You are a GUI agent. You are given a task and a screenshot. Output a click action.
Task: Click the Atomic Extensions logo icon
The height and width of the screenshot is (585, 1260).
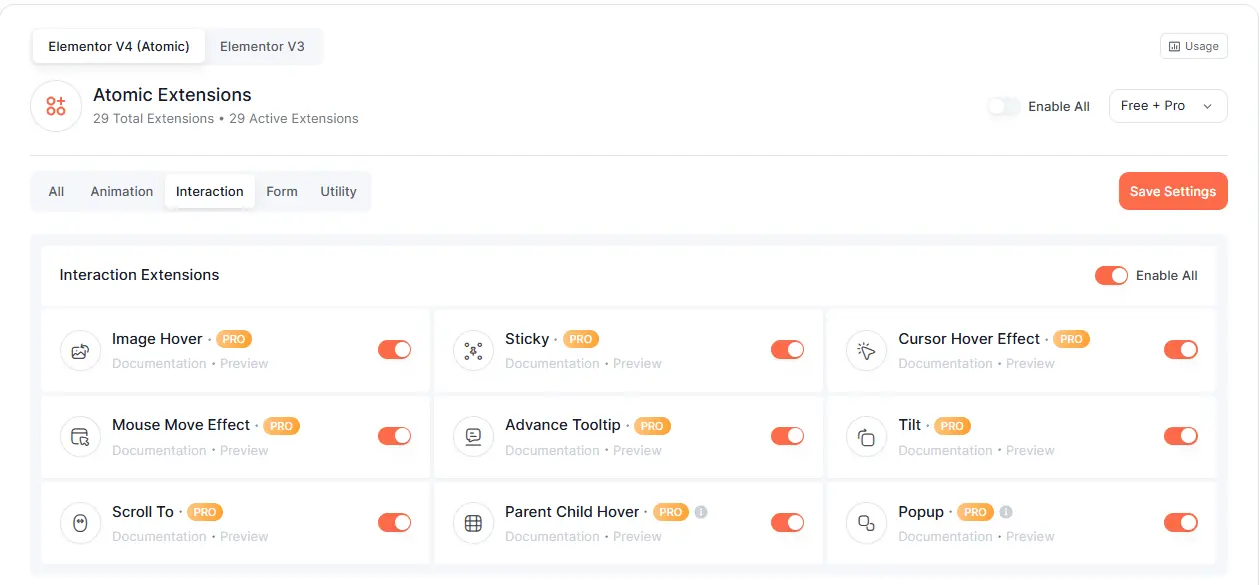(x=56, y=106)
